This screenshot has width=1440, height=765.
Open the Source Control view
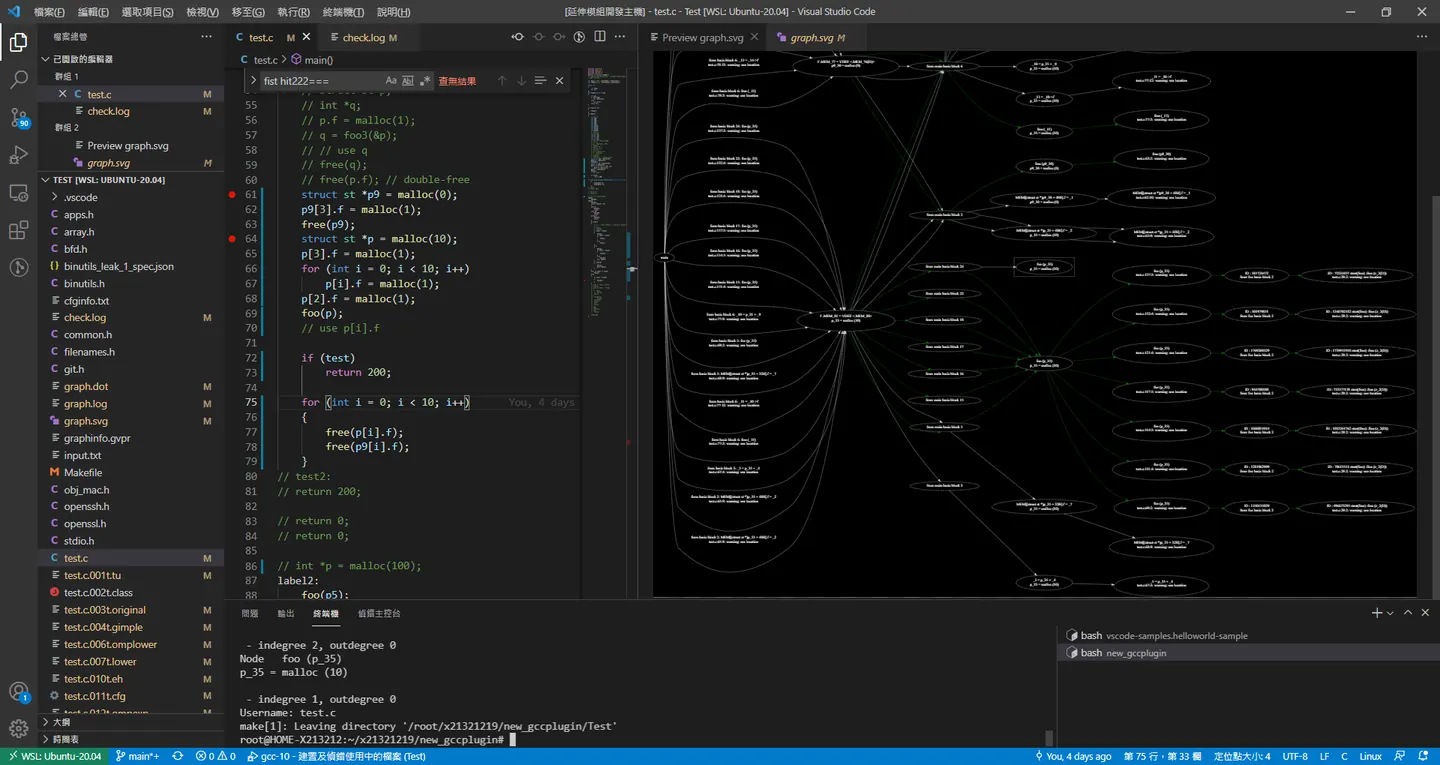pos(18,118)
